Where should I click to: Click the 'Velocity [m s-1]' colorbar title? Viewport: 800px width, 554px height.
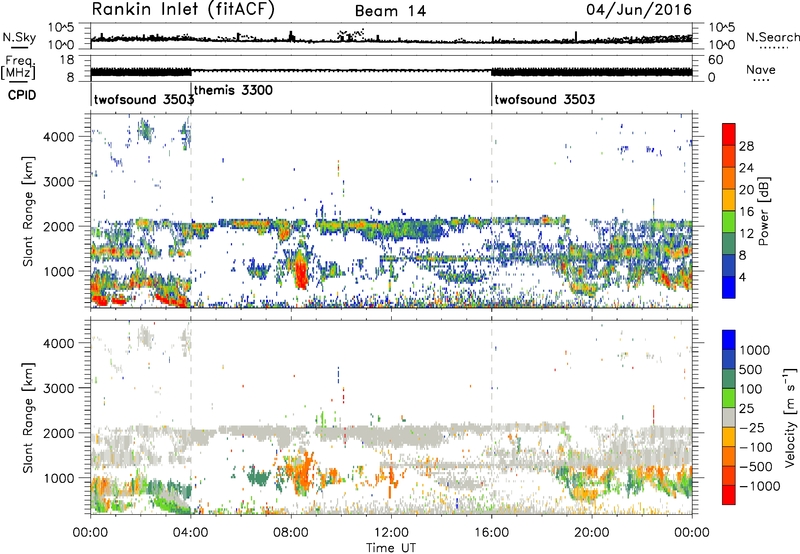[790, 417]
